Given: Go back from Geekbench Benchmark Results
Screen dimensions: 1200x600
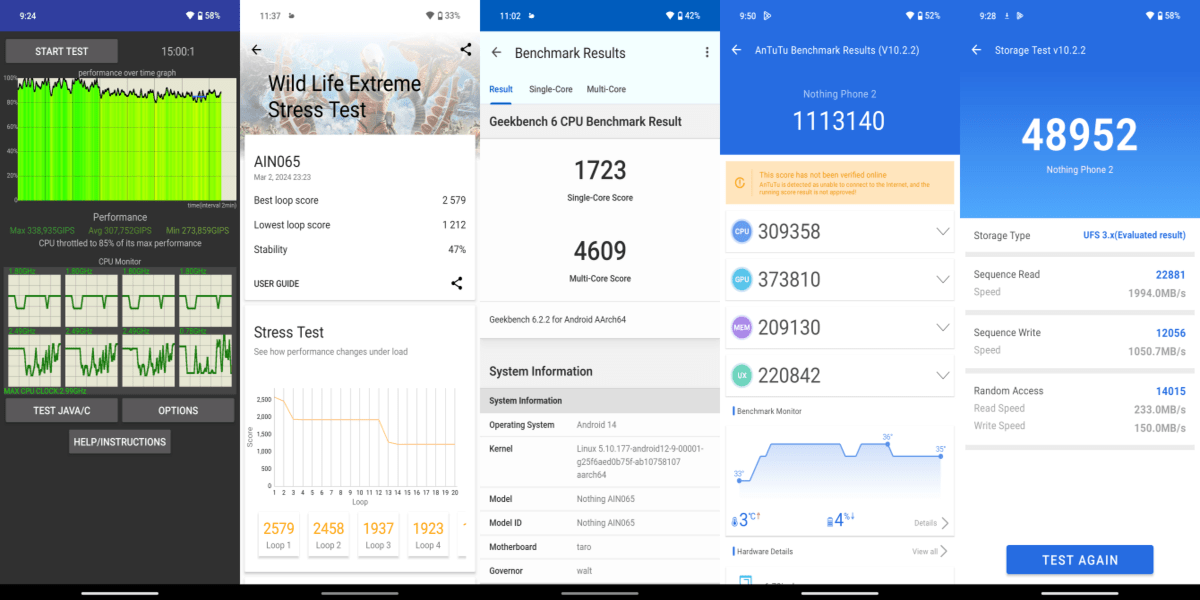Looking at the screenshot, I should tap(496, 53).
